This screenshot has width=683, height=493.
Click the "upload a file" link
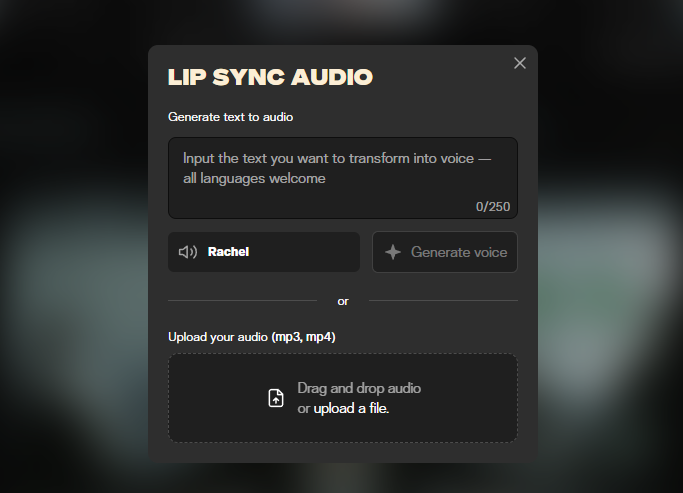click(x=351, y=408)
